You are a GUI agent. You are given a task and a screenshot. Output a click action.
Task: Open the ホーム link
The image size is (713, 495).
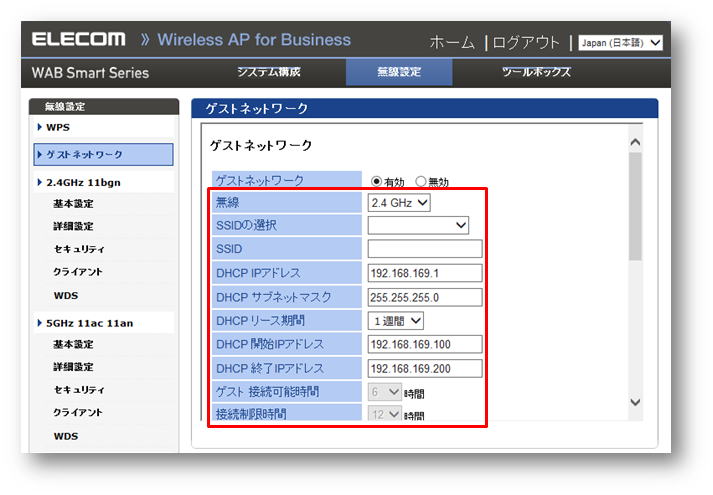pos(452,43)
